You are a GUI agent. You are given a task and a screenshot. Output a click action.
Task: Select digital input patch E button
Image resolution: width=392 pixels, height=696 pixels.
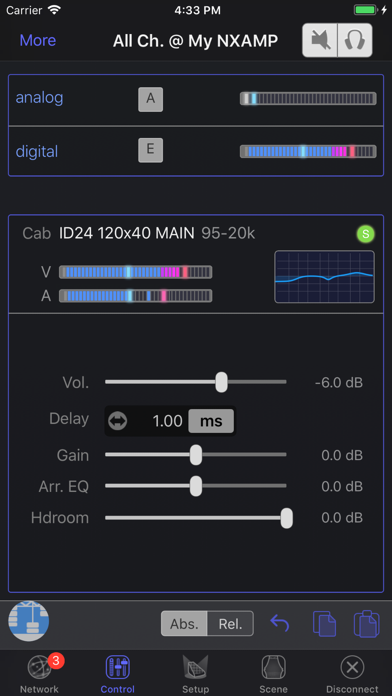(x=150, y=150)
